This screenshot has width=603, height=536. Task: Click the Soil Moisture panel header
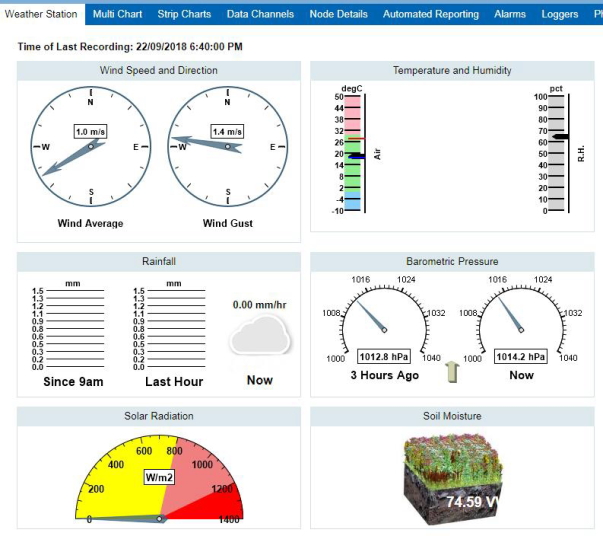pos(452,416)
